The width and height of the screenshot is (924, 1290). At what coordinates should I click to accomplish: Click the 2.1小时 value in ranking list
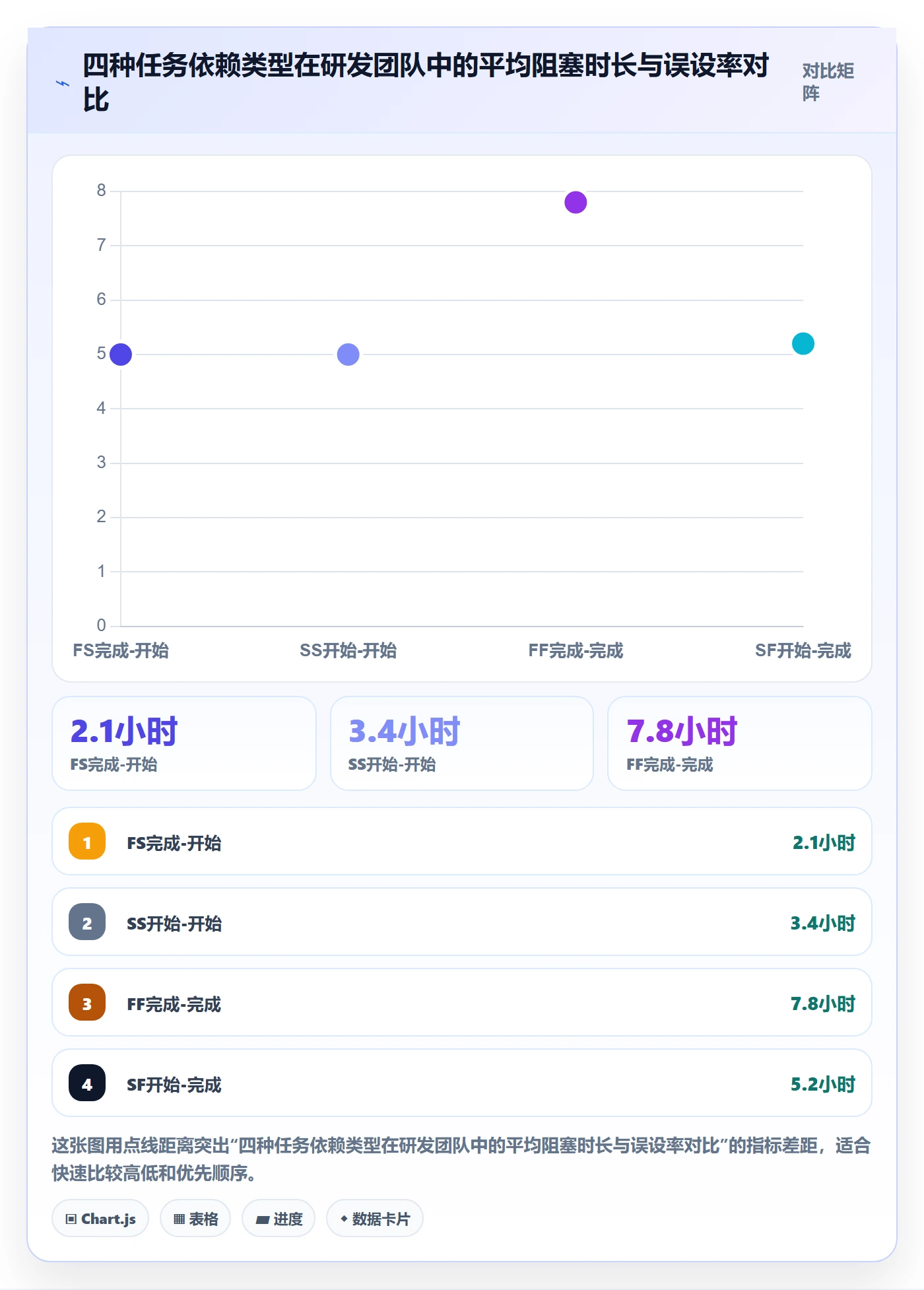click(824, 842)
